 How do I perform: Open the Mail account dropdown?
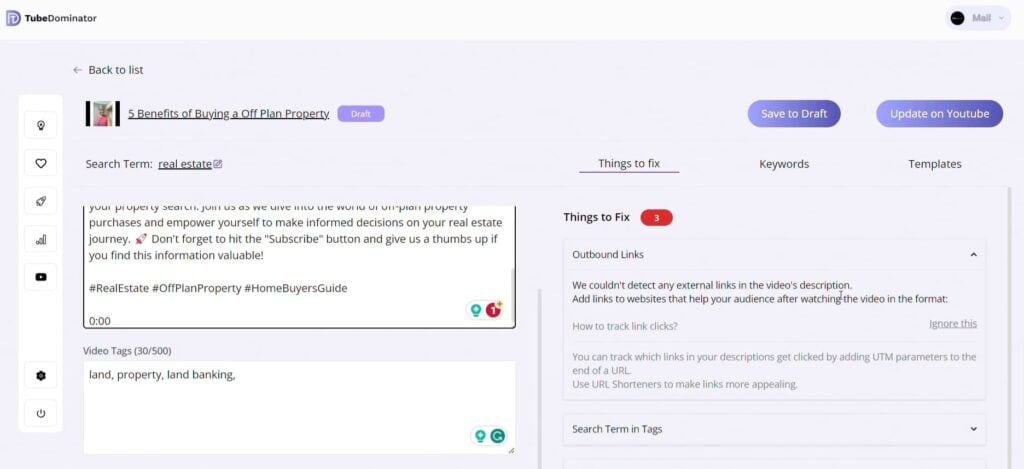tap(978, 18)
